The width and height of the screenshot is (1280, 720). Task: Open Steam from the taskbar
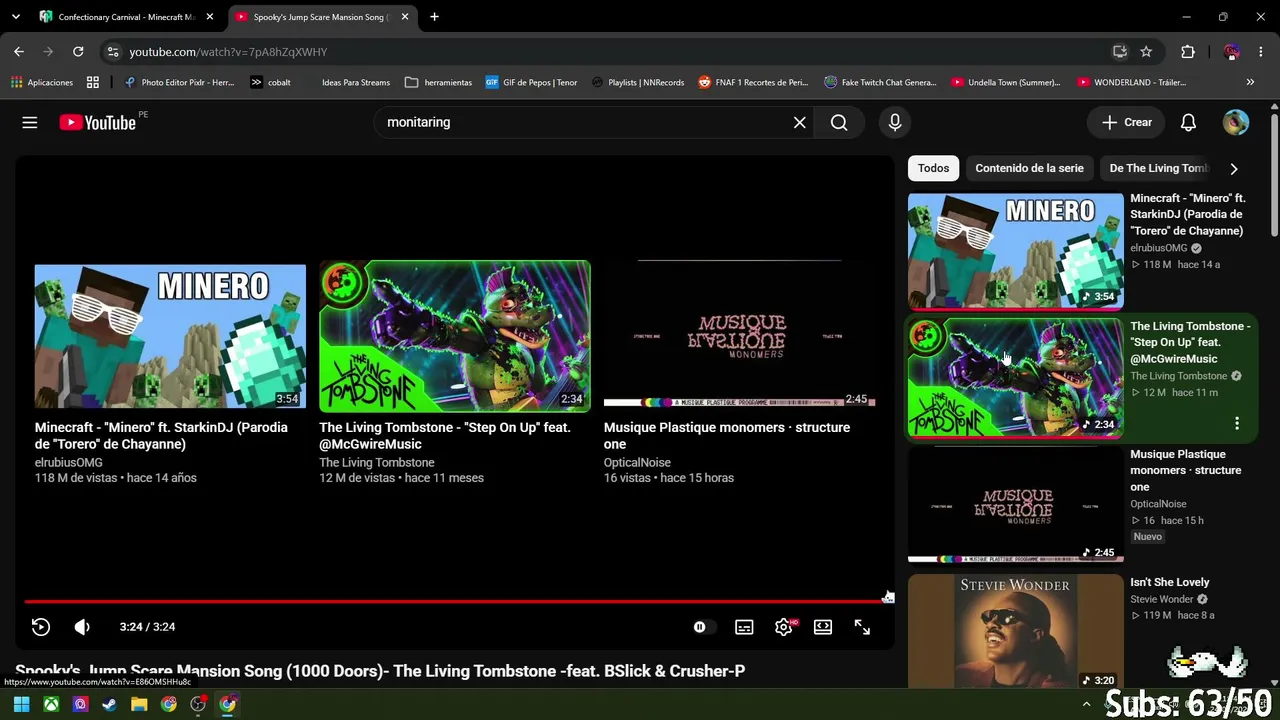110,704
